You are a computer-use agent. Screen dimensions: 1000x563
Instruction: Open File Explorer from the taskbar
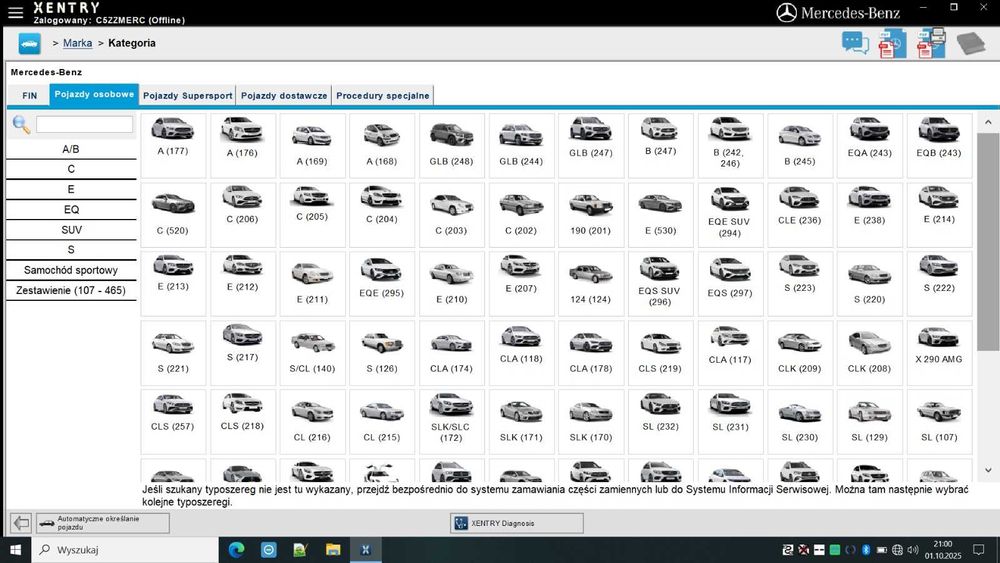pyautogui.click(x=333, y=550)
